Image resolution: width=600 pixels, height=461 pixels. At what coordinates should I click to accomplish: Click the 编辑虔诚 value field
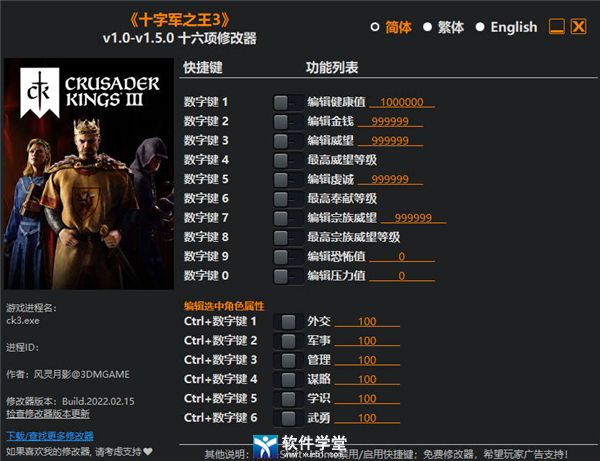(390, 179)
